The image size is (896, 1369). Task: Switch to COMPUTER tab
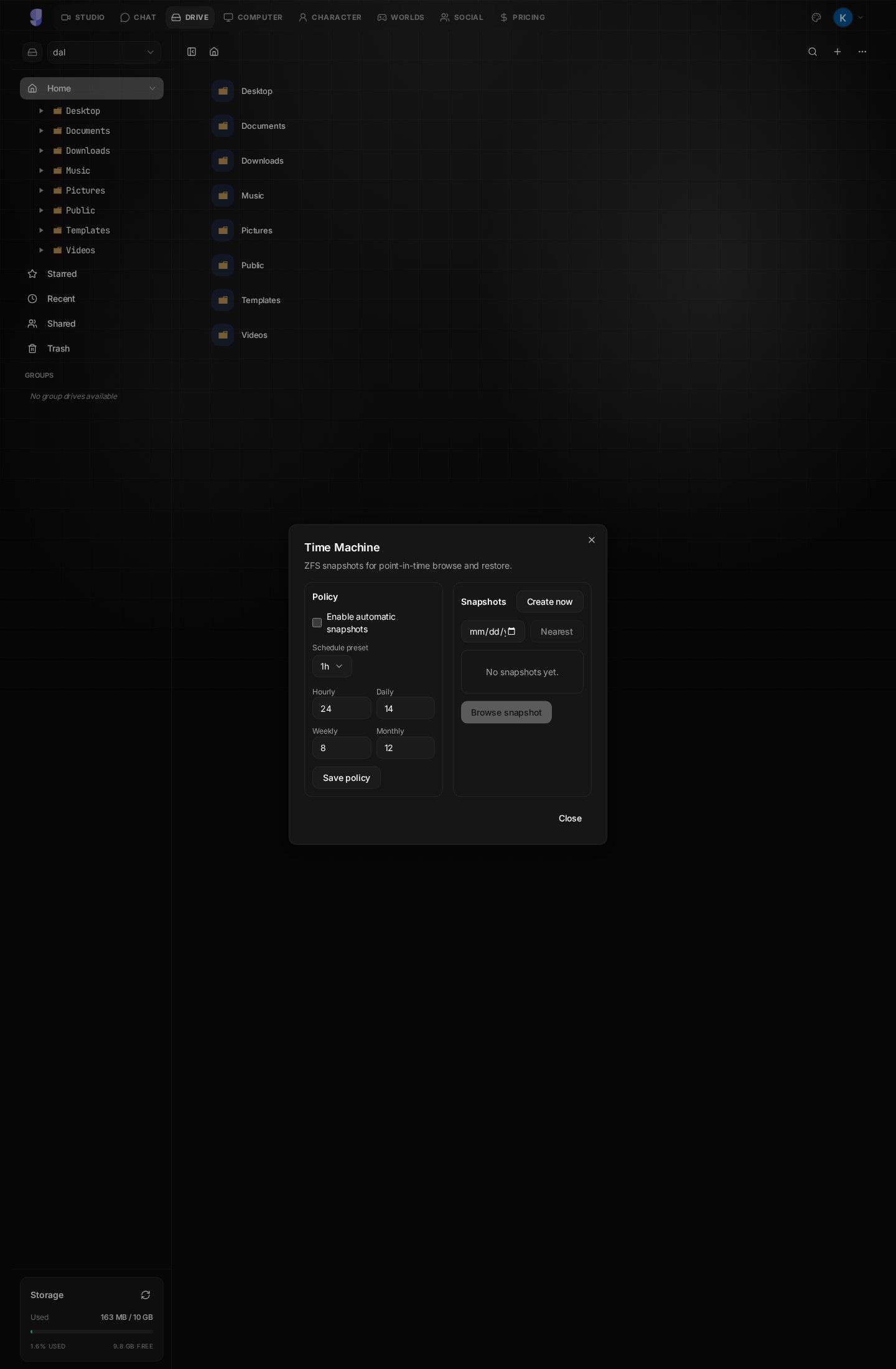coord(253,17)
